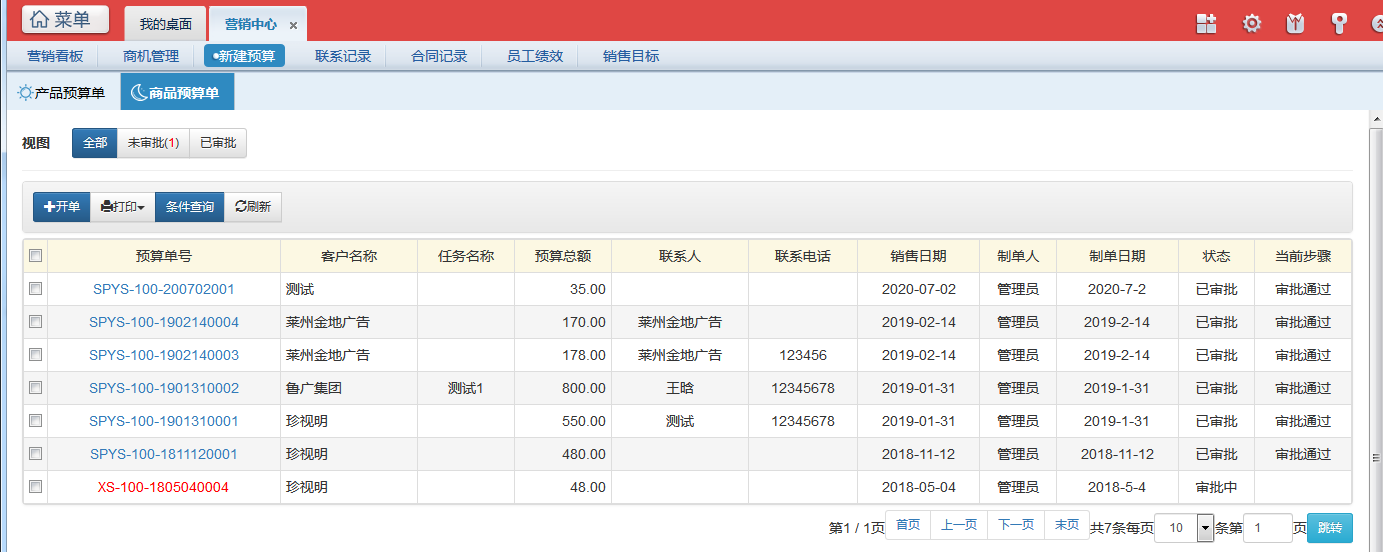The width and height of the screenshot is (1383, 552).
Task: Open 联系记录 menu item
Action: [343, 56]
